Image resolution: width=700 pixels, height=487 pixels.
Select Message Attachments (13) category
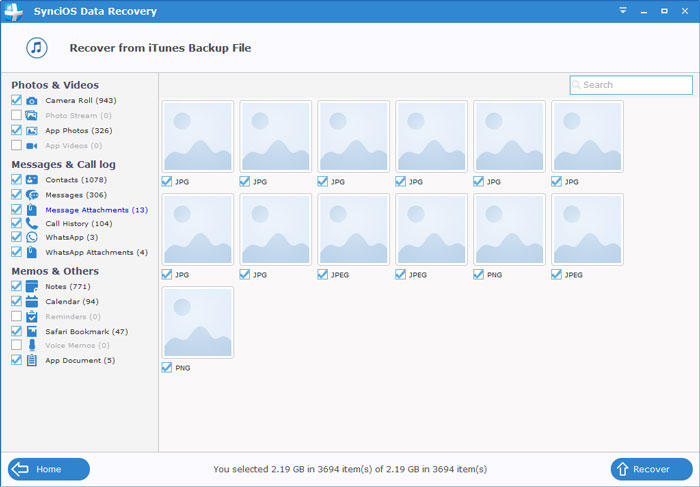click(96, 210)
